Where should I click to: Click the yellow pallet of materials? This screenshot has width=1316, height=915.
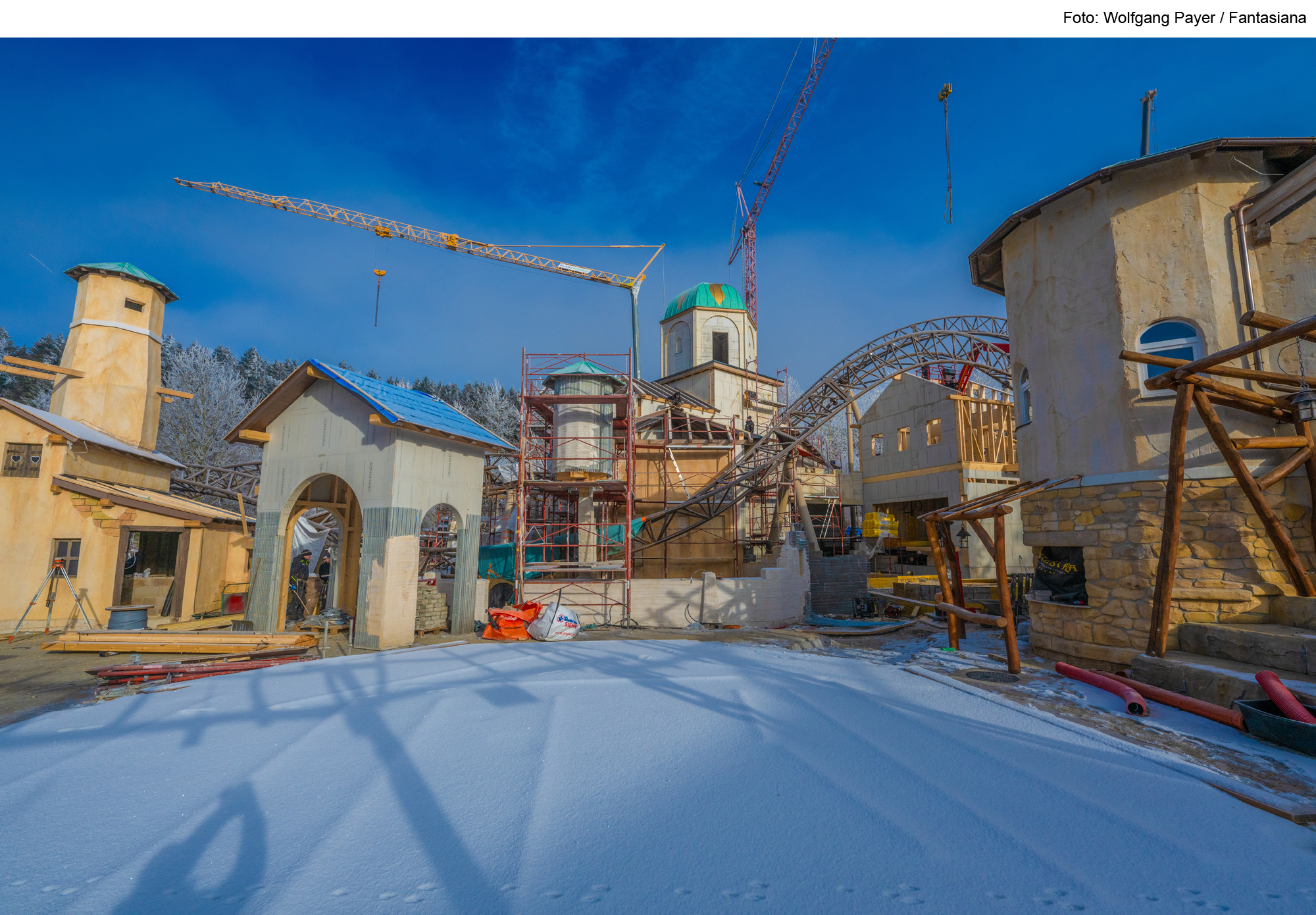tap(880, 524)
